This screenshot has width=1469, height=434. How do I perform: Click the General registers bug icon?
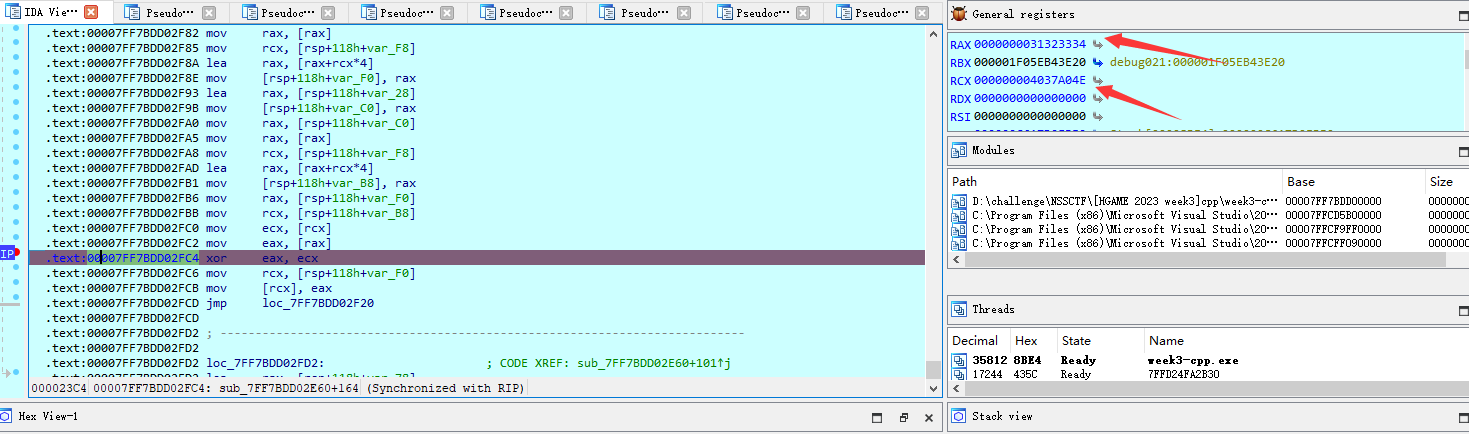click(959, 14)
